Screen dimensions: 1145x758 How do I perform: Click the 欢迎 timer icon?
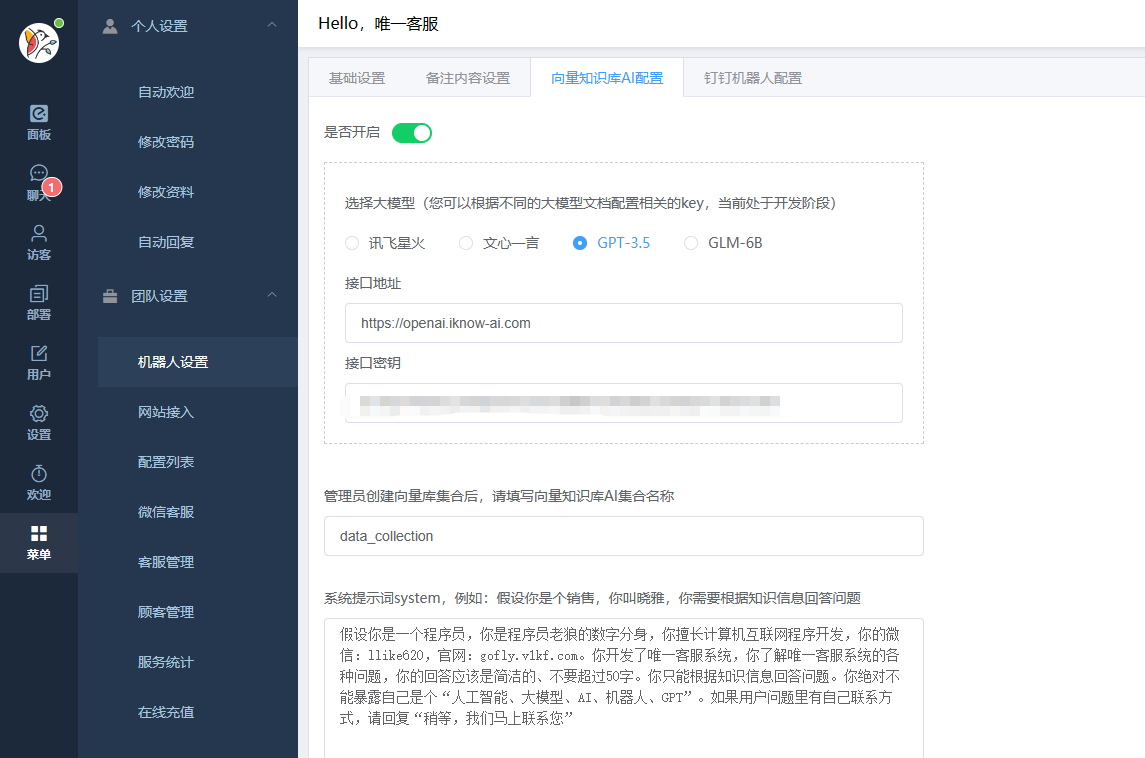[39, 474]
